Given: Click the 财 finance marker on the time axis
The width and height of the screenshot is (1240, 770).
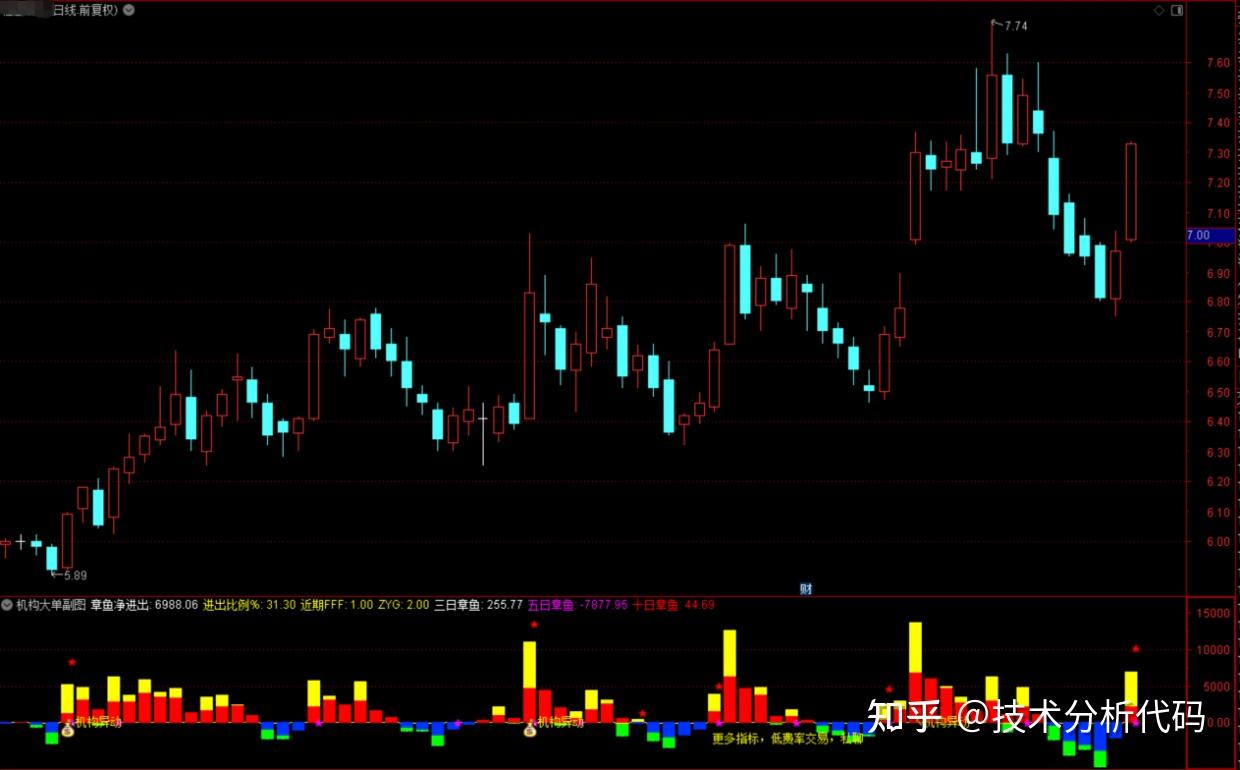Looking at the screenshot, I should (805, 589).
